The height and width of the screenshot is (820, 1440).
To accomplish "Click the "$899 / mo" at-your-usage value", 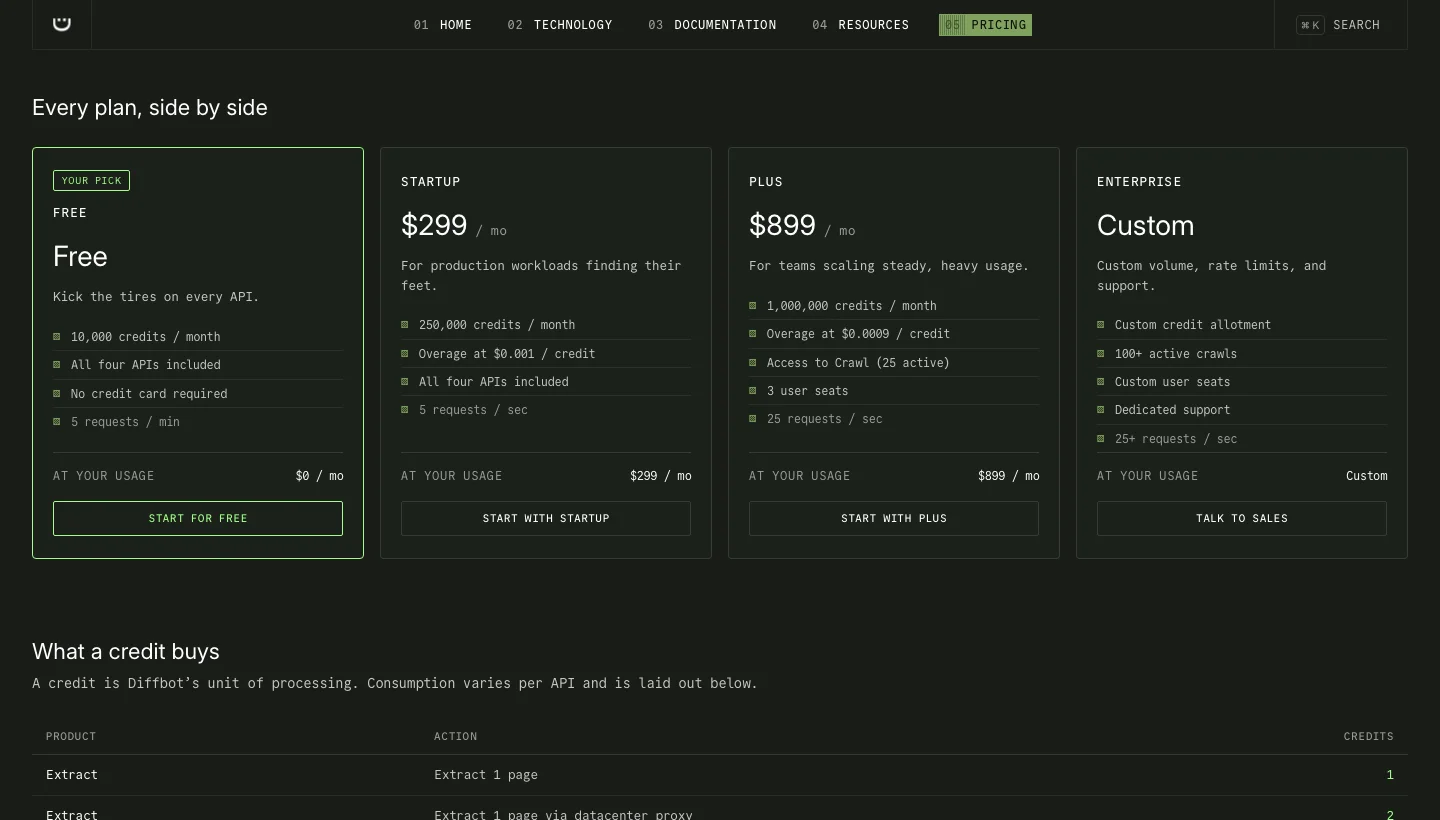I will click(1008, 476).
